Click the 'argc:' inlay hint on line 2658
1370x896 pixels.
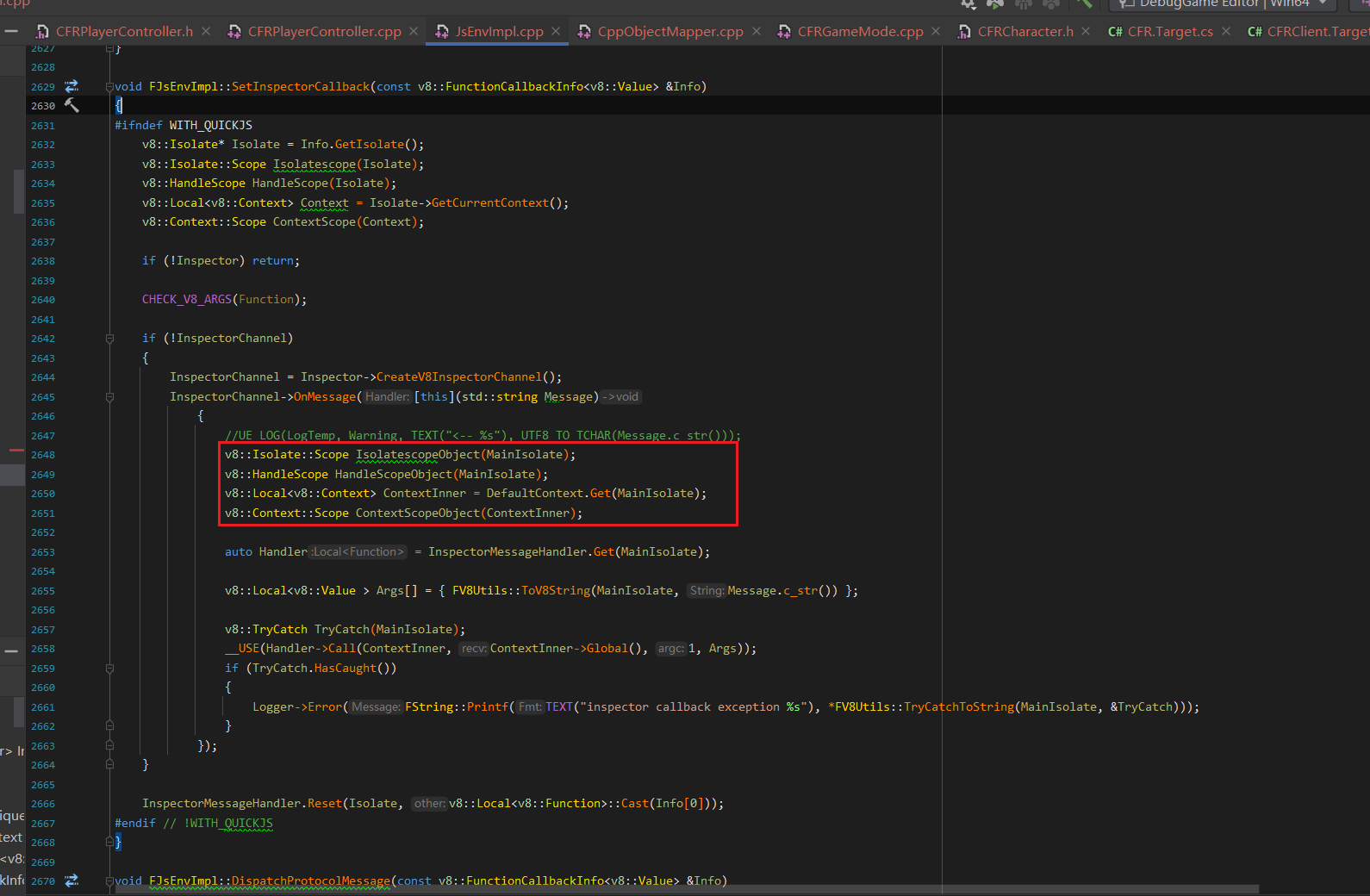(x=671, y=649)
